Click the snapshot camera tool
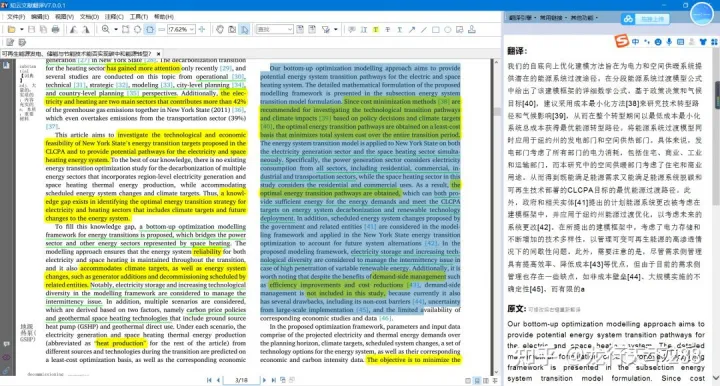This screenshot has height=386, width=720. [232, 29]
